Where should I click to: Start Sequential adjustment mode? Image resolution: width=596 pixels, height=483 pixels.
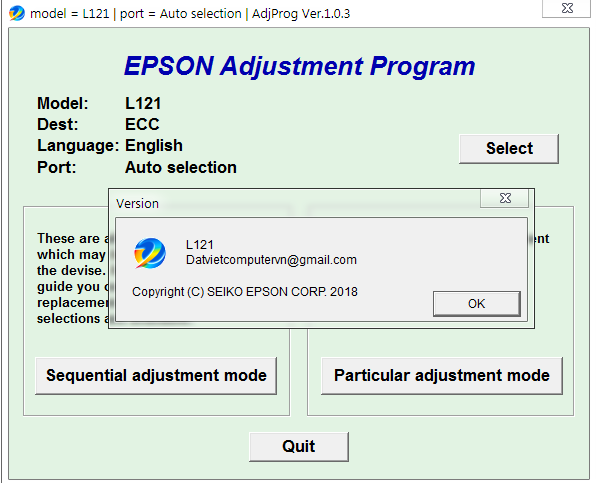point(156,375)
